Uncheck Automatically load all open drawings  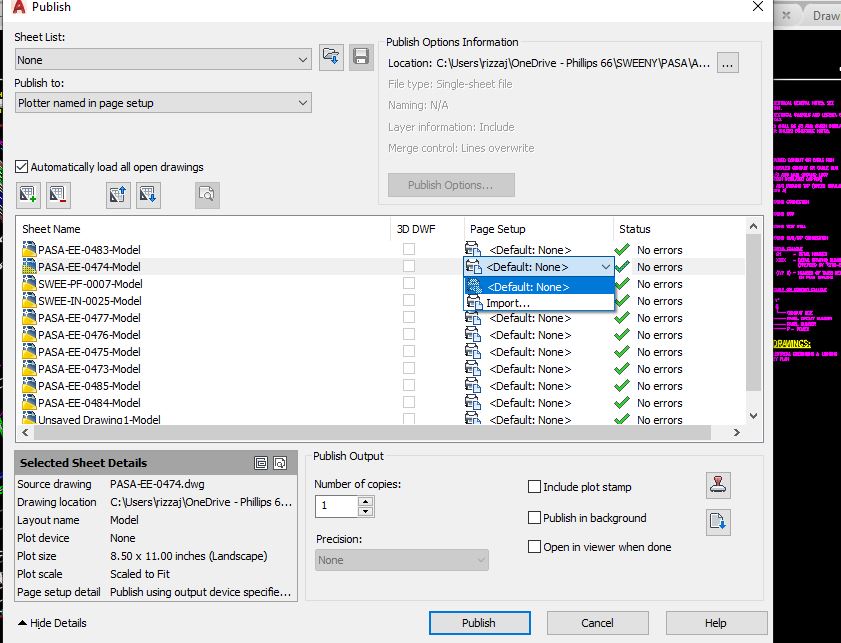[x=22, y=167]
